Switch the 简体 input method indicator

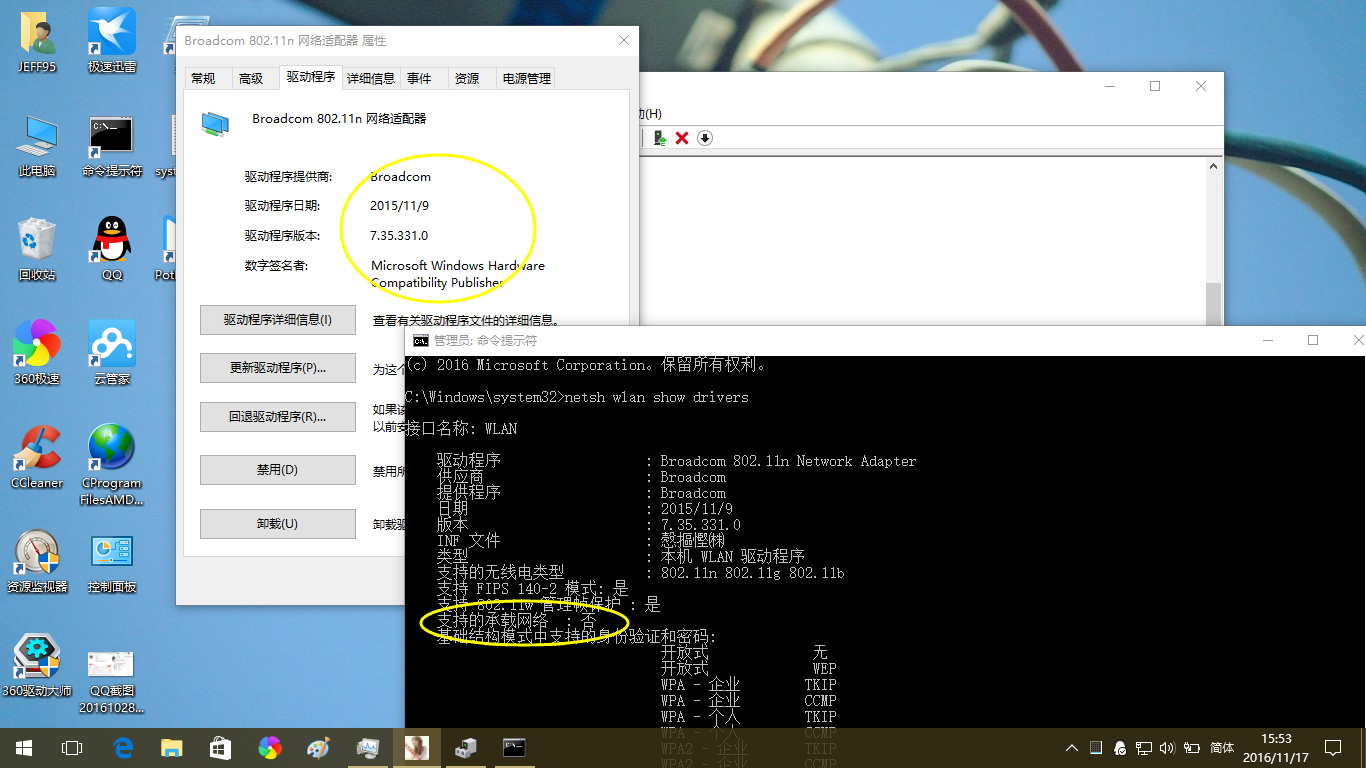pyautogui.click(x=1222, y=747)
